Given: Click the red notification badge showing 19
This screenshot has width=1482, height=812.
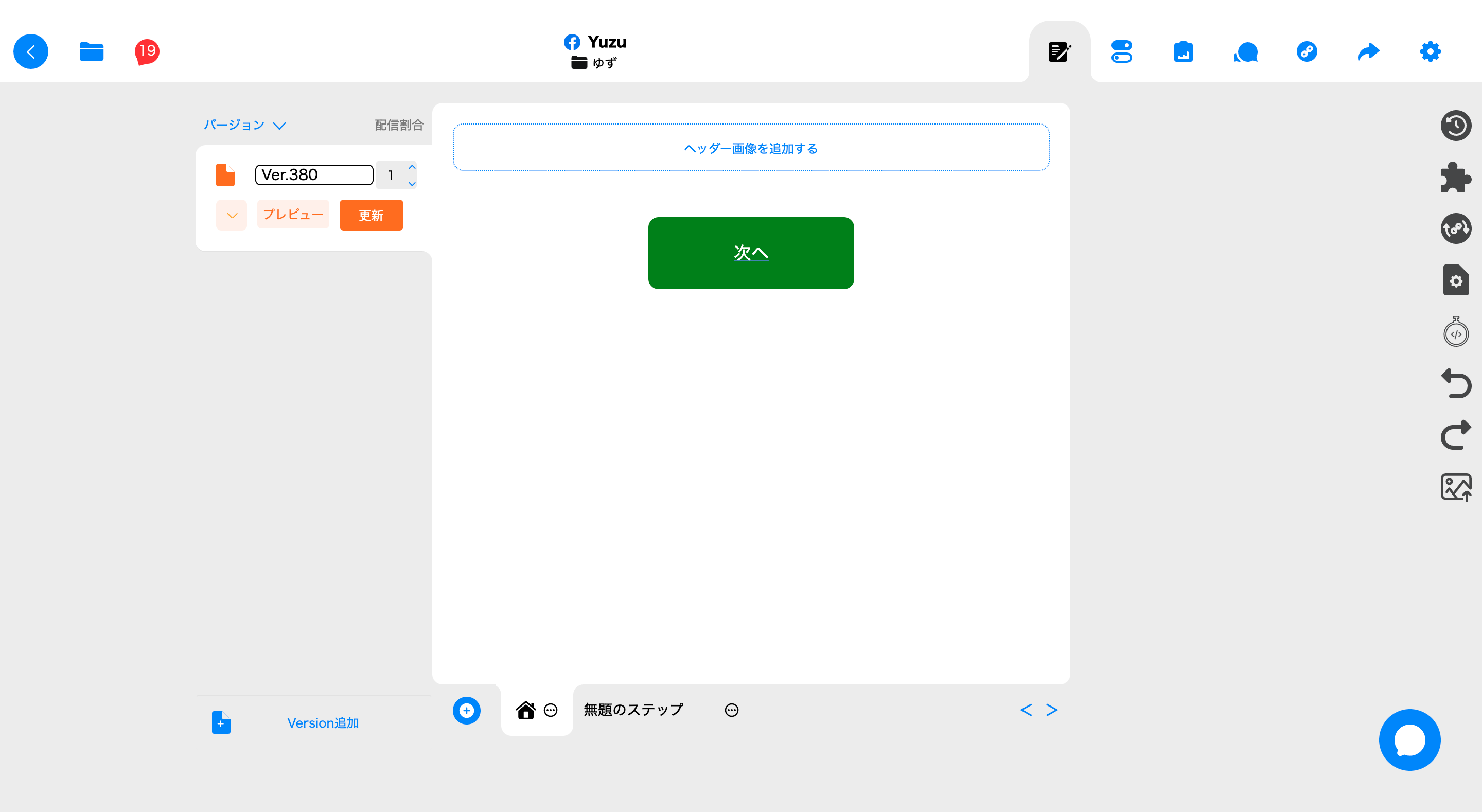Looking at the screenshot, I should (x=147, y=51).
